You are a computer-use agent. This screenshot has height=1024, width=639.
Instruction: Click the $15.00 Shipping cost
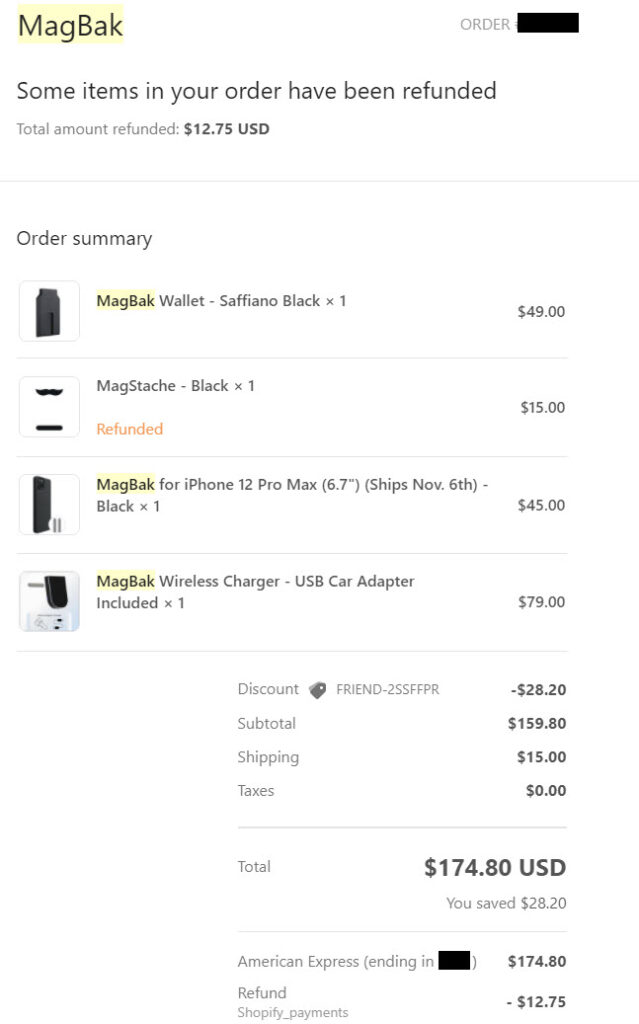(x=541, y=757)
